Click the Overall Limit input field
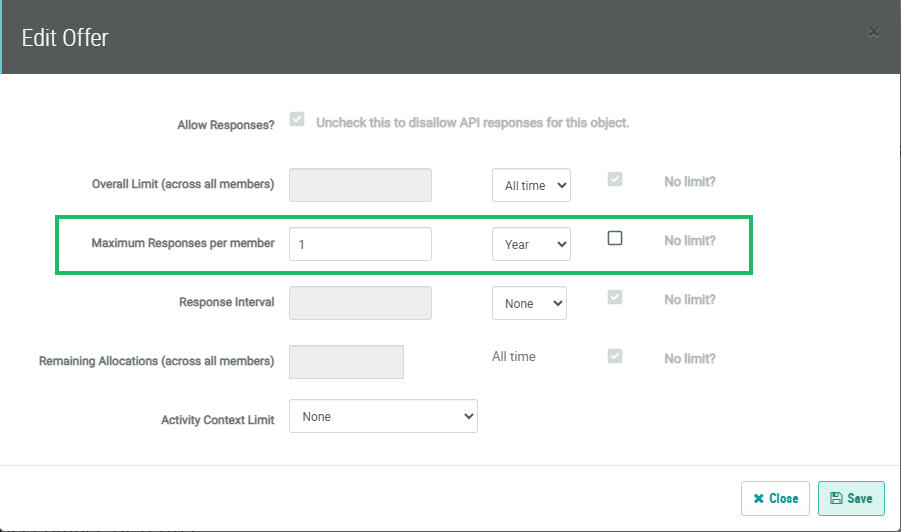The width and height of the screenshot is (901, 532). click(360, 185)
